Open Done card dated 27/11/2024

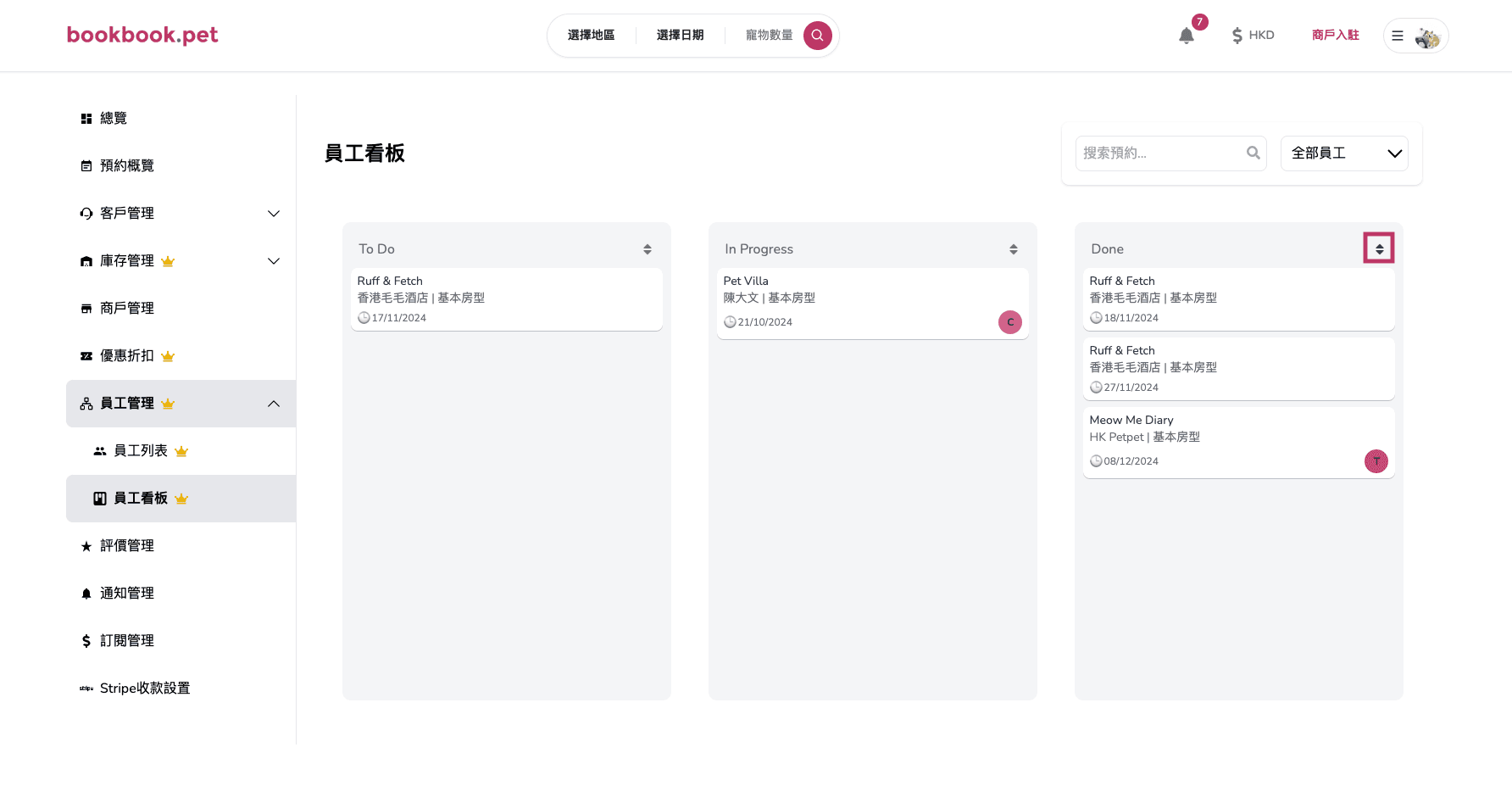pyautogui.click(x=1239, y=369)
